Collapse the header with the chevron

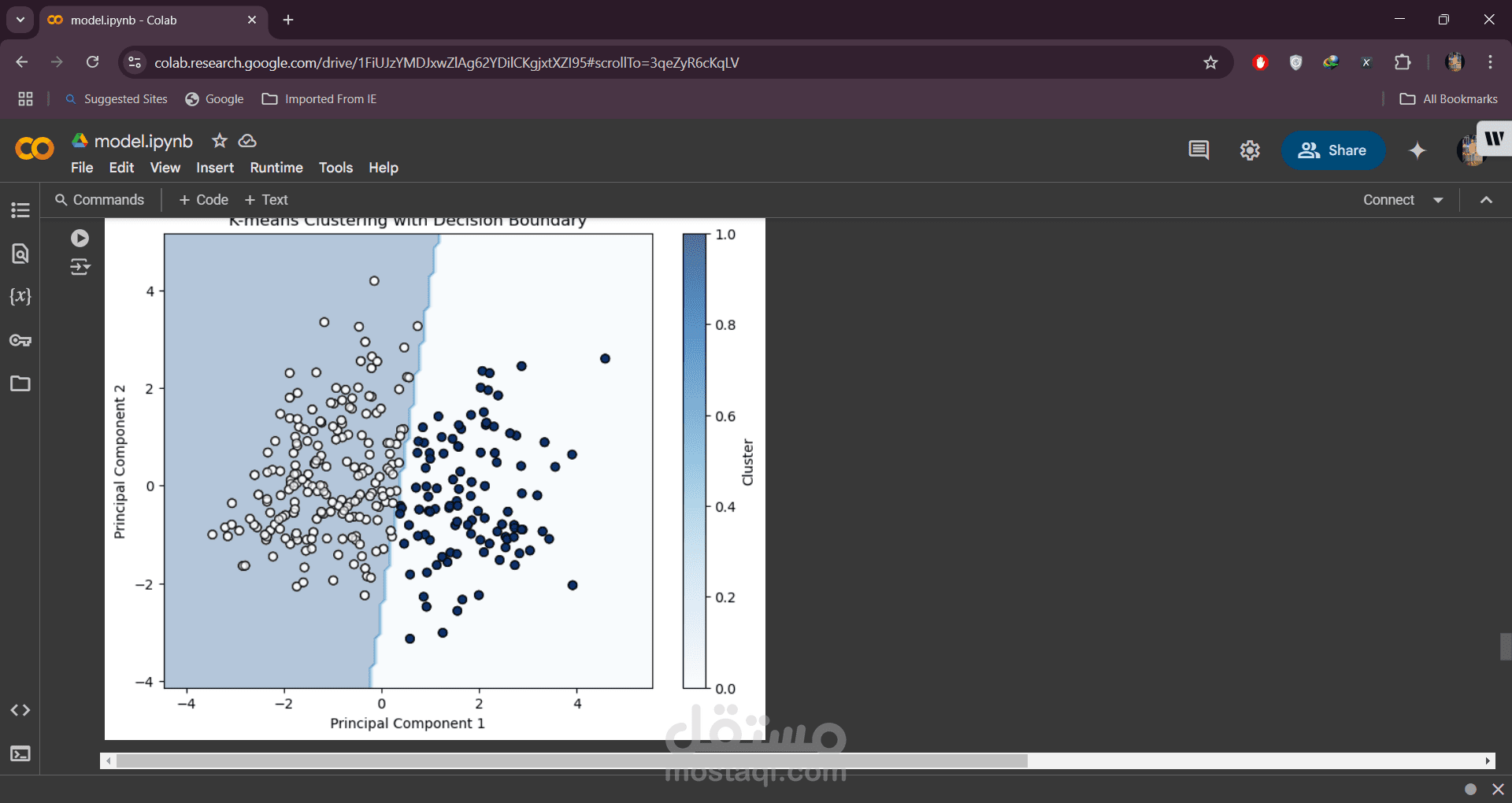point(1486,200)
